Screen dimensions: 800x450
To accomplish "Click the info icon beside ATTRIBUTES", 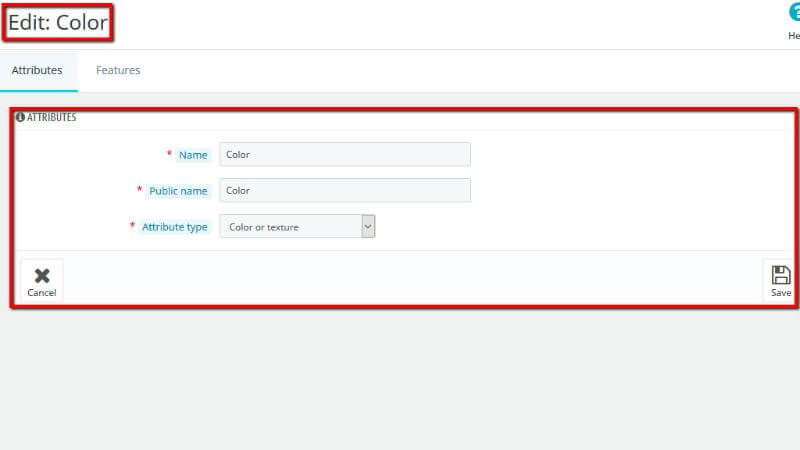I will tap(20, 117).
